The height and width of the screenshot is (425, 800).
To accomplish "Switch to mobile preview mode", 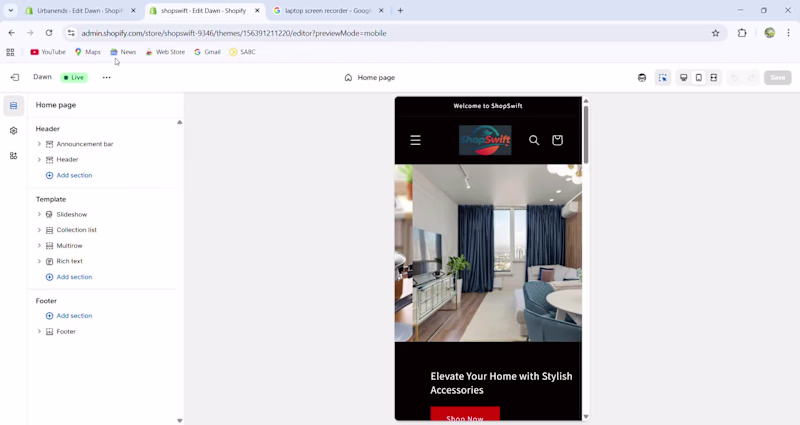I will coord(698,78).
